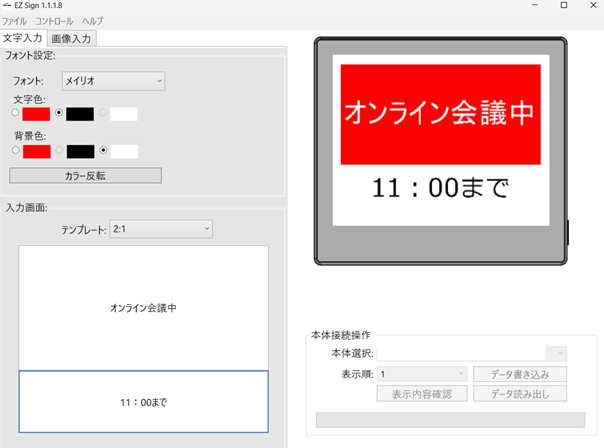Select red radio button for 文字色

click(15, 113)
